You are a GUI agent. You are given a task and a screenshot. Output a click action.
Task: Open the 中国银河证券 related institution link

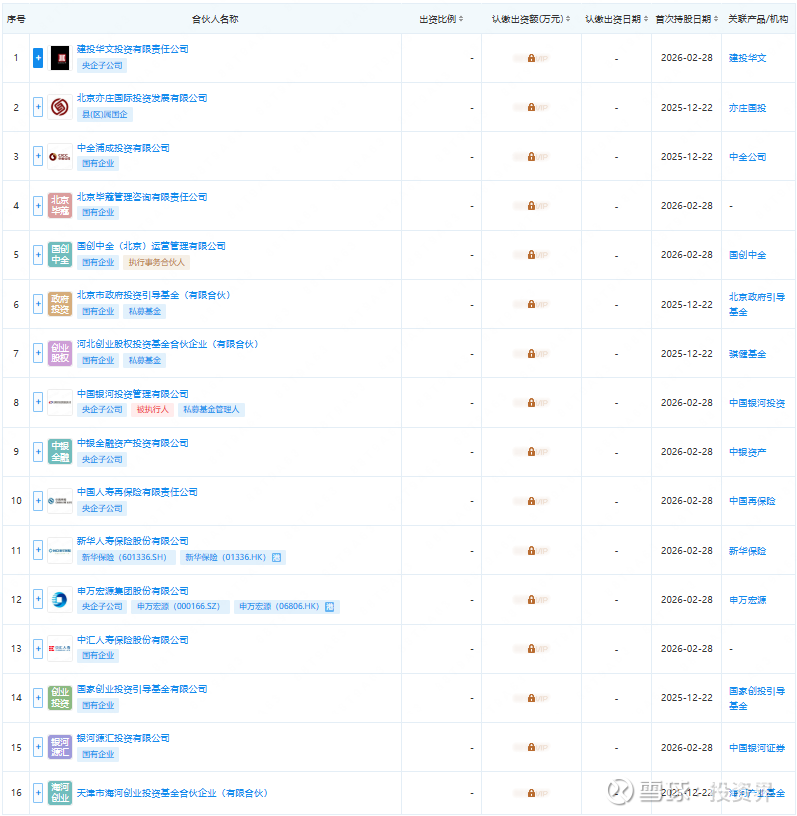point(757,747)
